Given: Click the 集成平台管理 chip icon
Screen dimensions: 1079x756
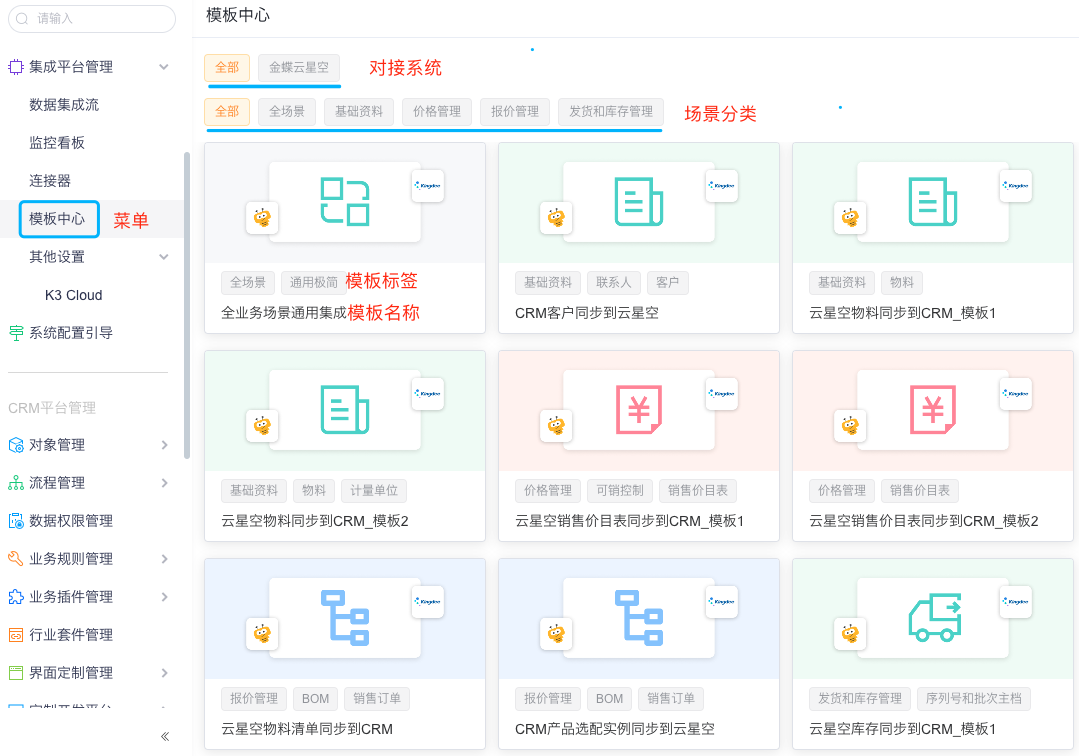Looking at the screenshot, I should tap(16, 67).
